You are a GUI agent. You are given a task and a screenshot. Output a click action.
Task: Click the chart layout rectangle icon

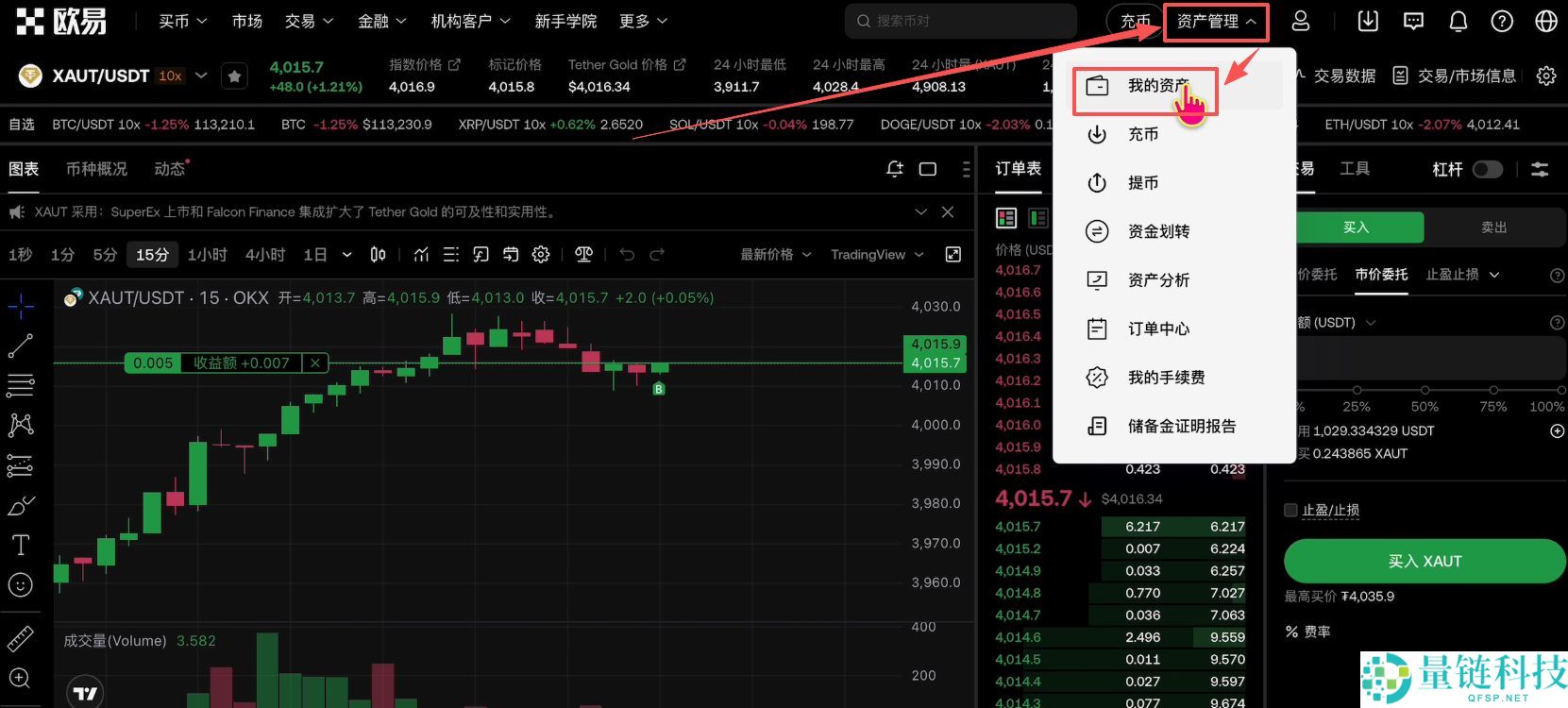[x=928, y=169]
